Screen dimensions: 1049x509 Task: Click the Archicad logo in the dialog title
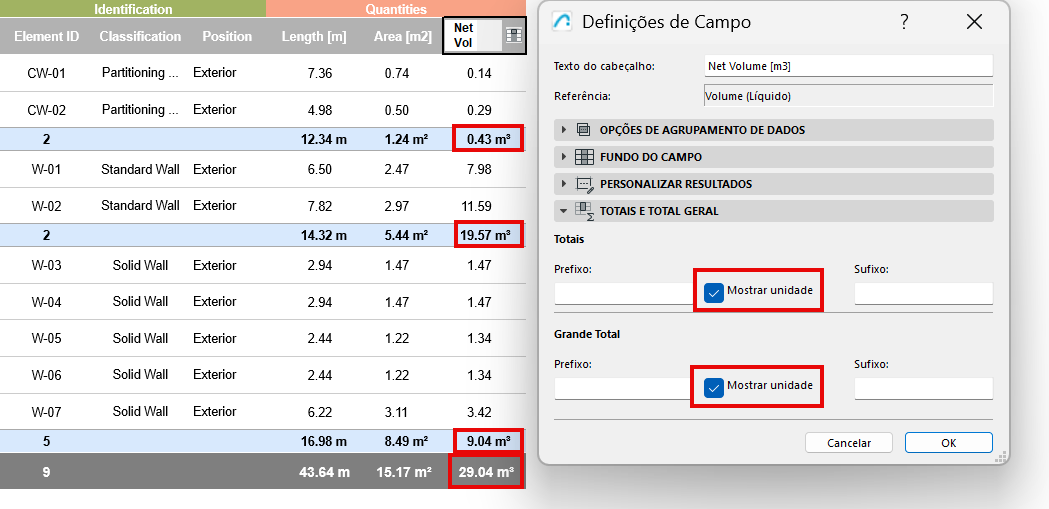[561, 21]
